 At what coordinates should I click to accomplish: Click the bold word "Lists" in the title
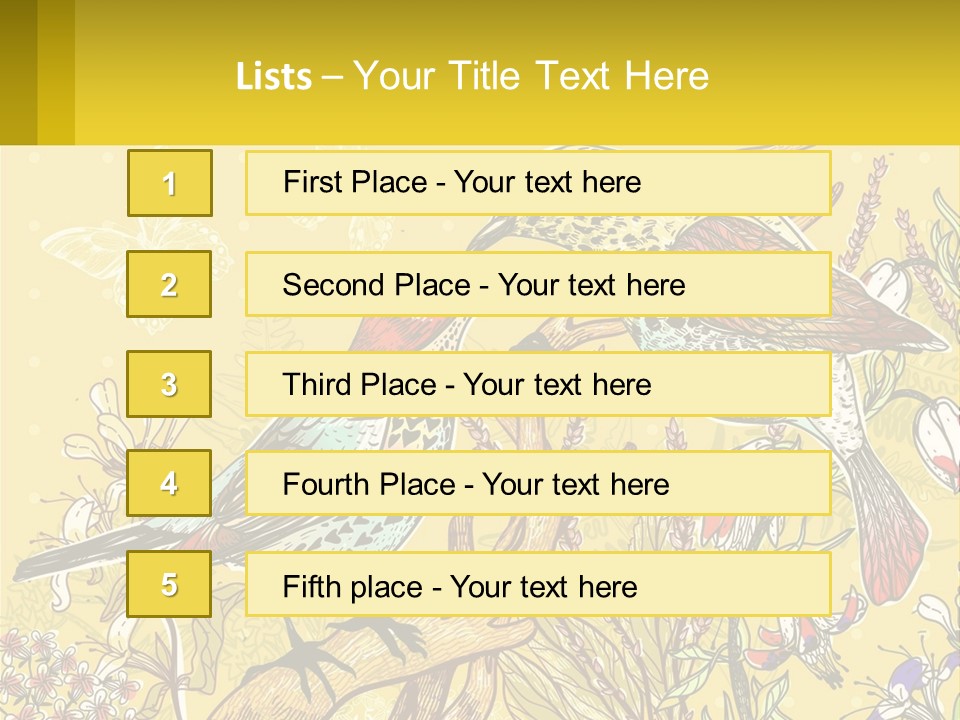click(274, 76)
